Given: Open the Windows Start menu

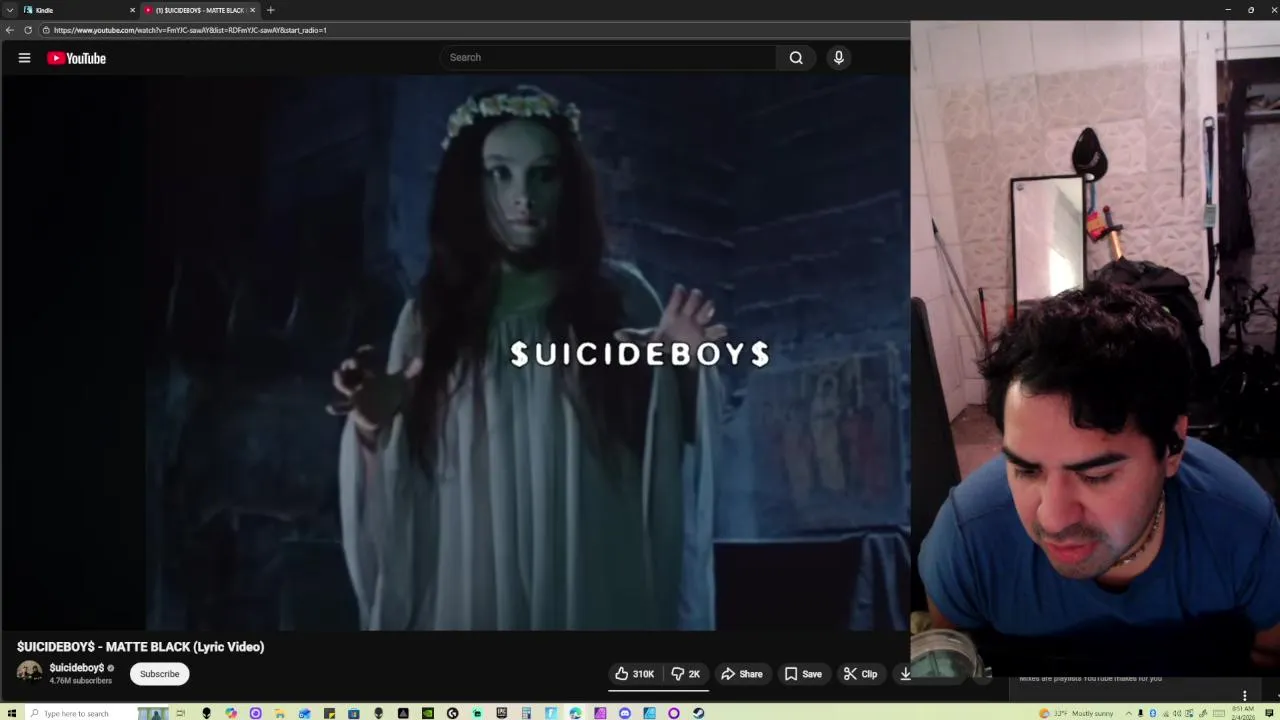Looking at the screenshot, I should (x=11, y=713).
